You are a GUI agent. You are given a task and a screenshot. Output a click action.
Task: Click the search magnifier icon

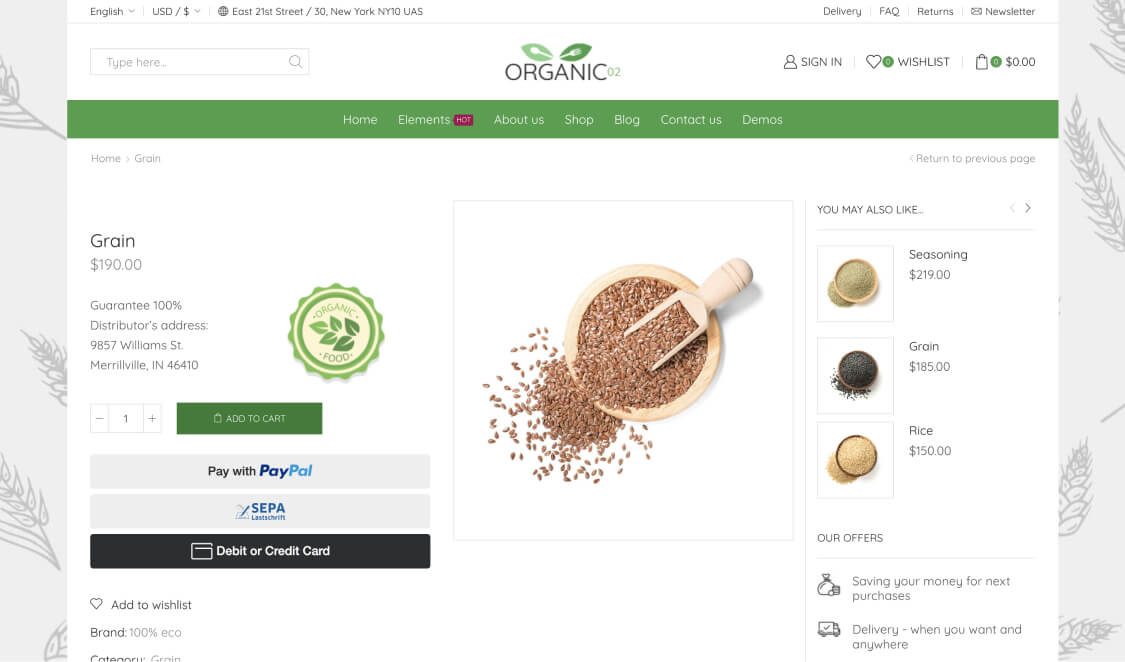pos(295,62)
